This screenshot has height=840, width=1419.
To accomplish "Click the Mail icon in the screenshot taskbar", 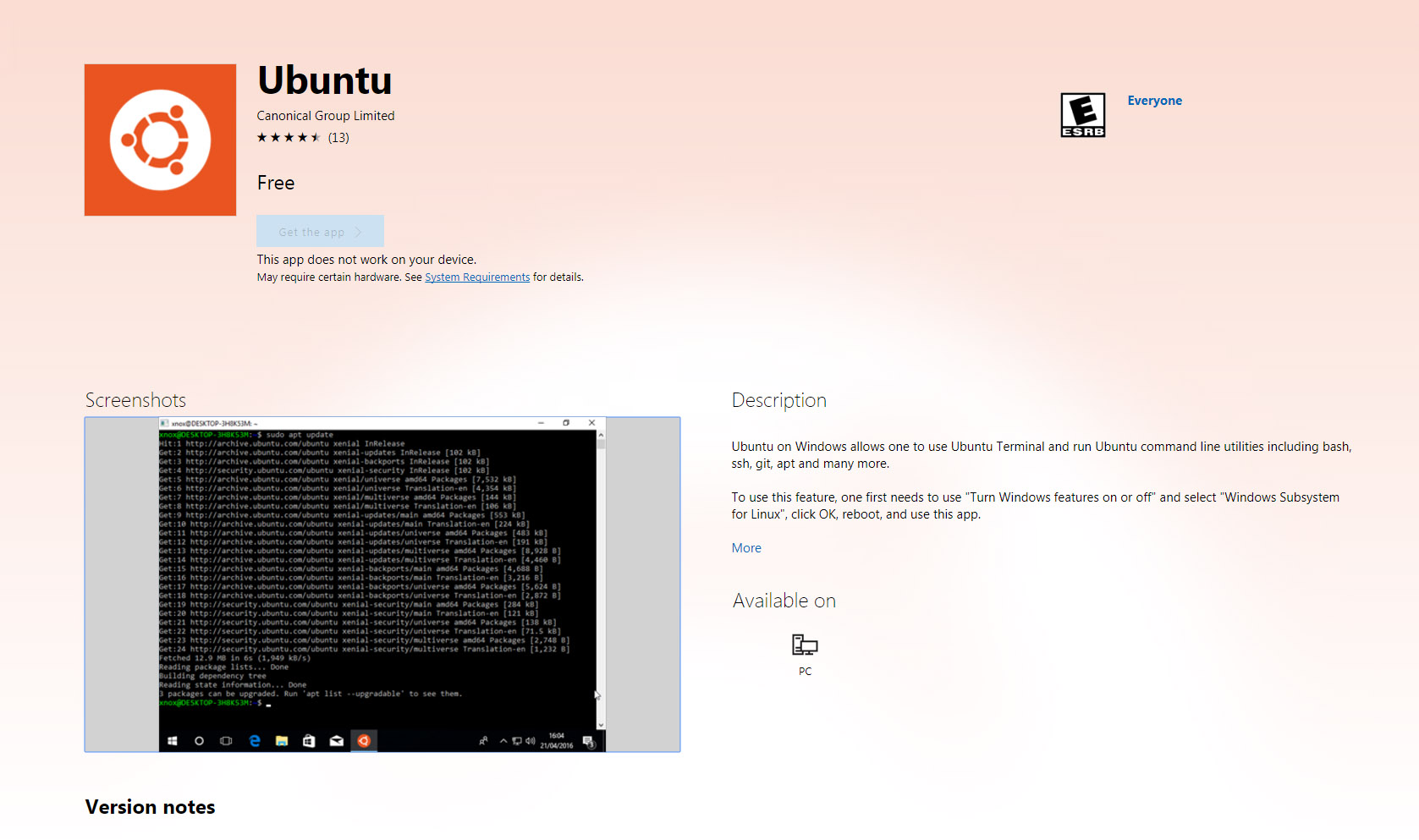I will [336, 741].
